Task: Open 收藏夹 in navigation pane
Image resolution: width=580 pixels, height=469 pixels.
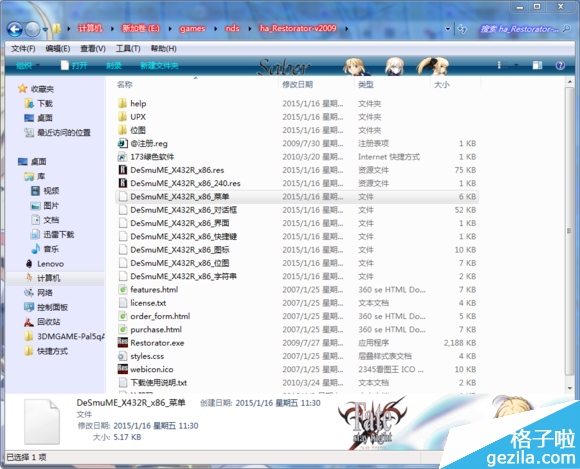Action: pyautogui.click(x=36, y=89)
